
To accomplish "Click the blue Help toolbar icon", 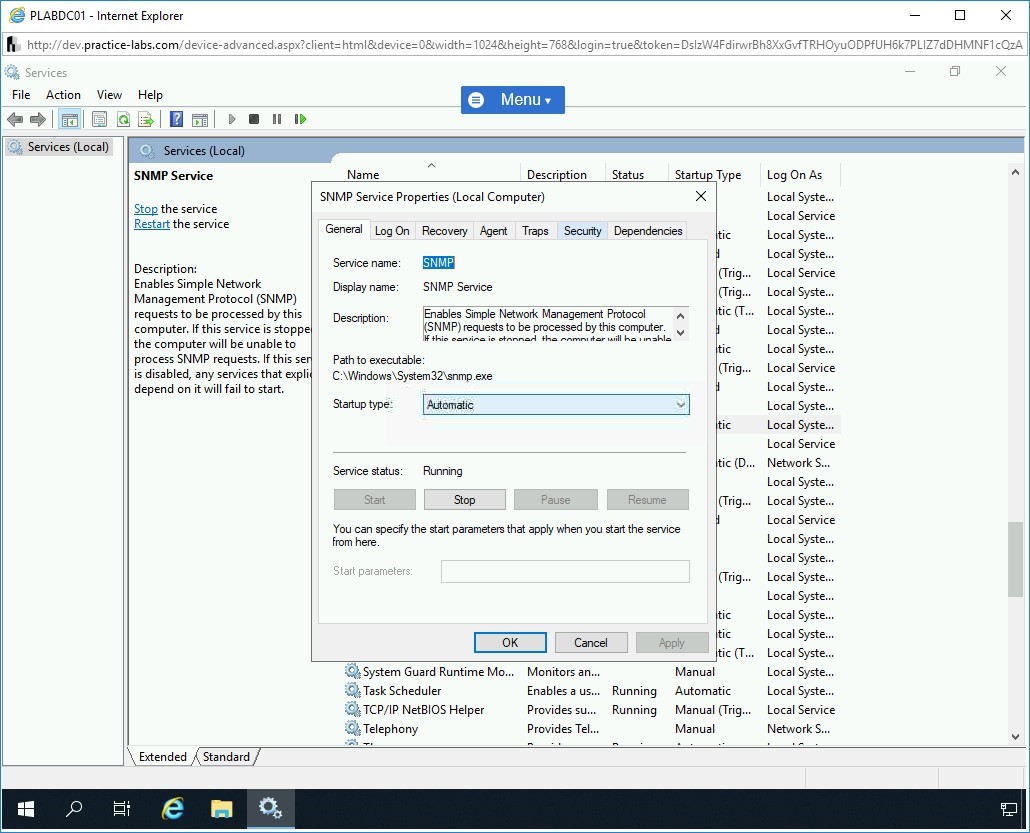I will tap(176, 119).
